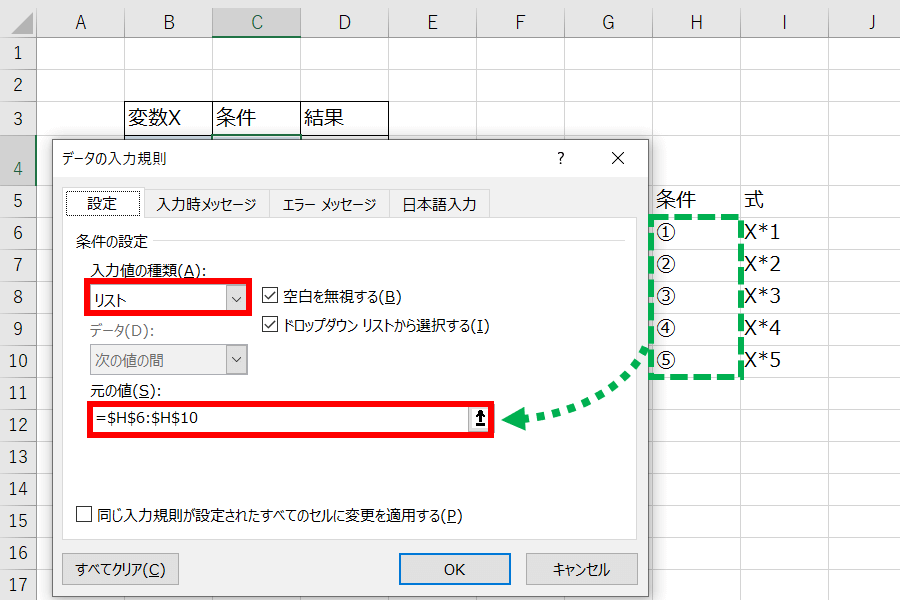
Task: Select the 設定 tab
Action: click(102, 204)
